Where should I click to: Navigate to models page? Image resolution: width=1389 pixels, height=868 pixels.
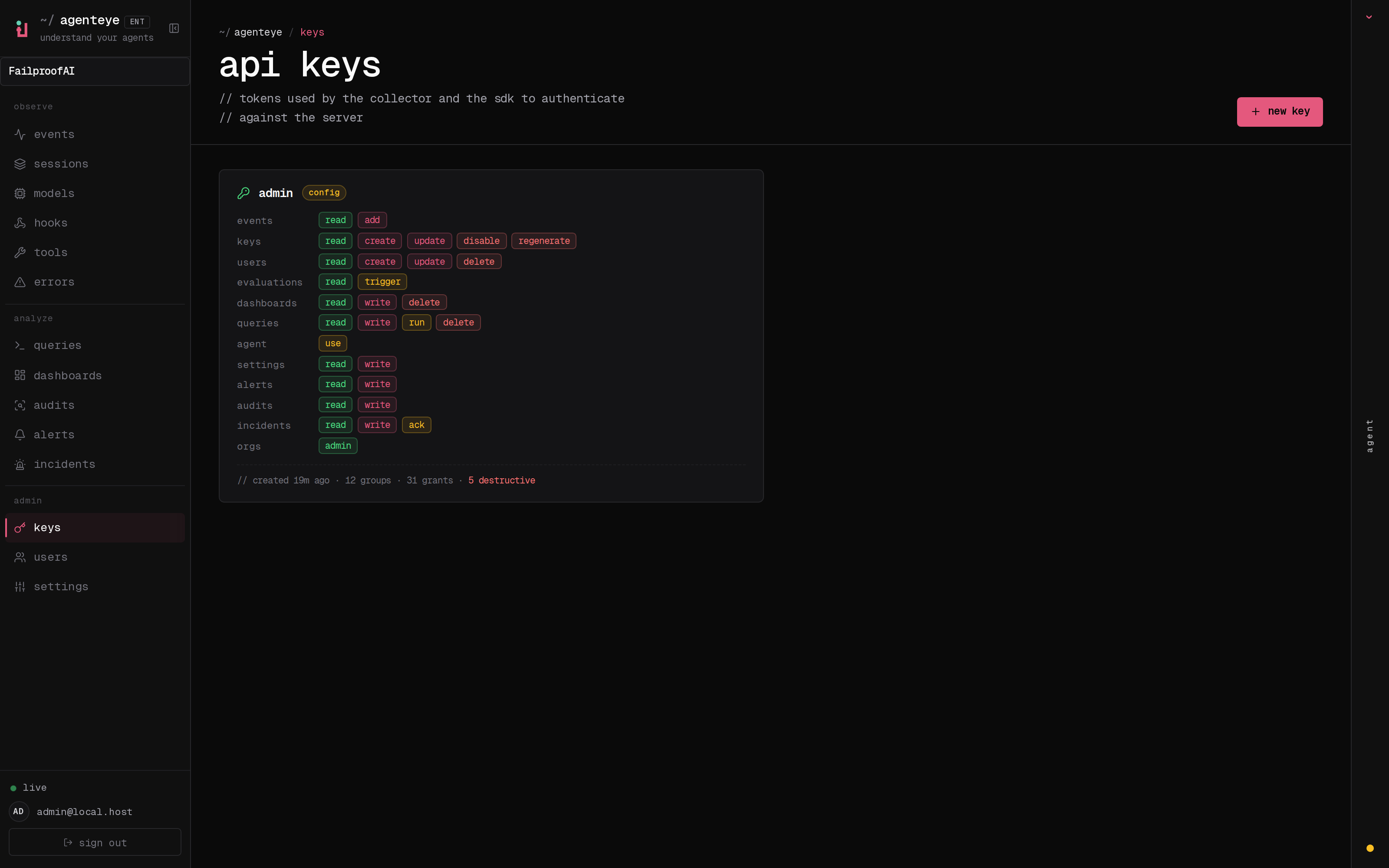(95, 194)
